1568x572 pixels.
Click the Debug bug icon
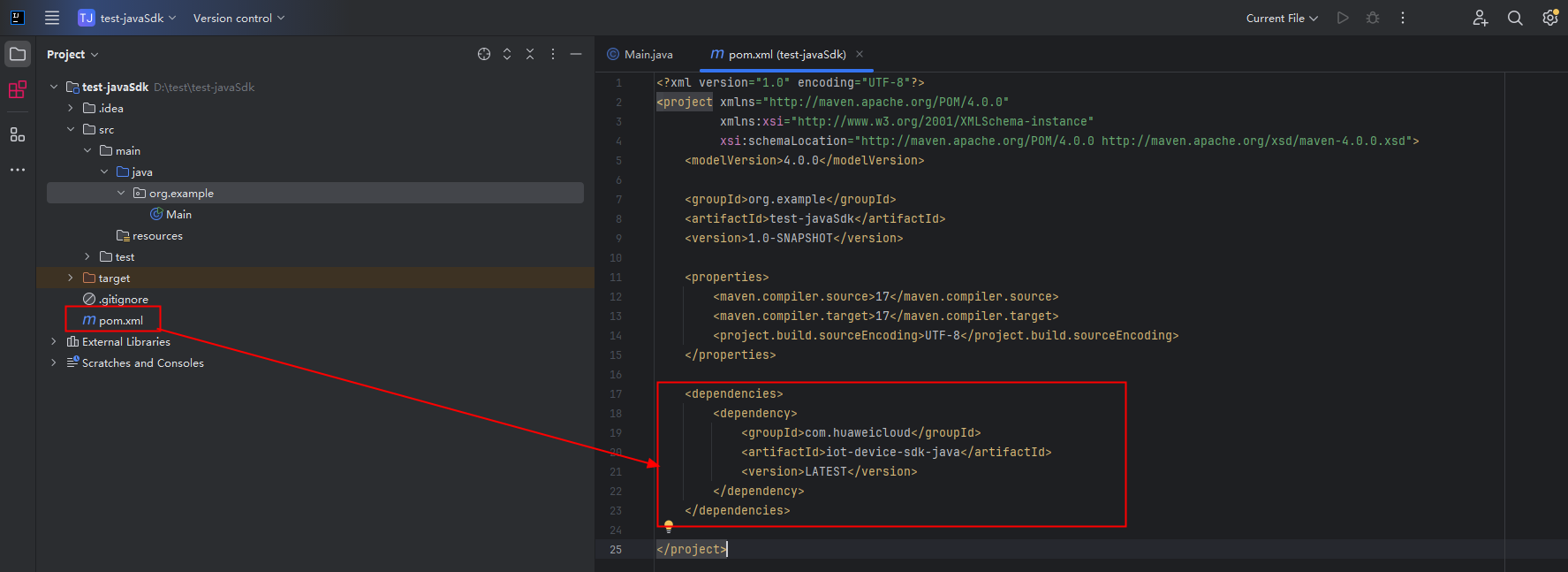coord(1373,18)
